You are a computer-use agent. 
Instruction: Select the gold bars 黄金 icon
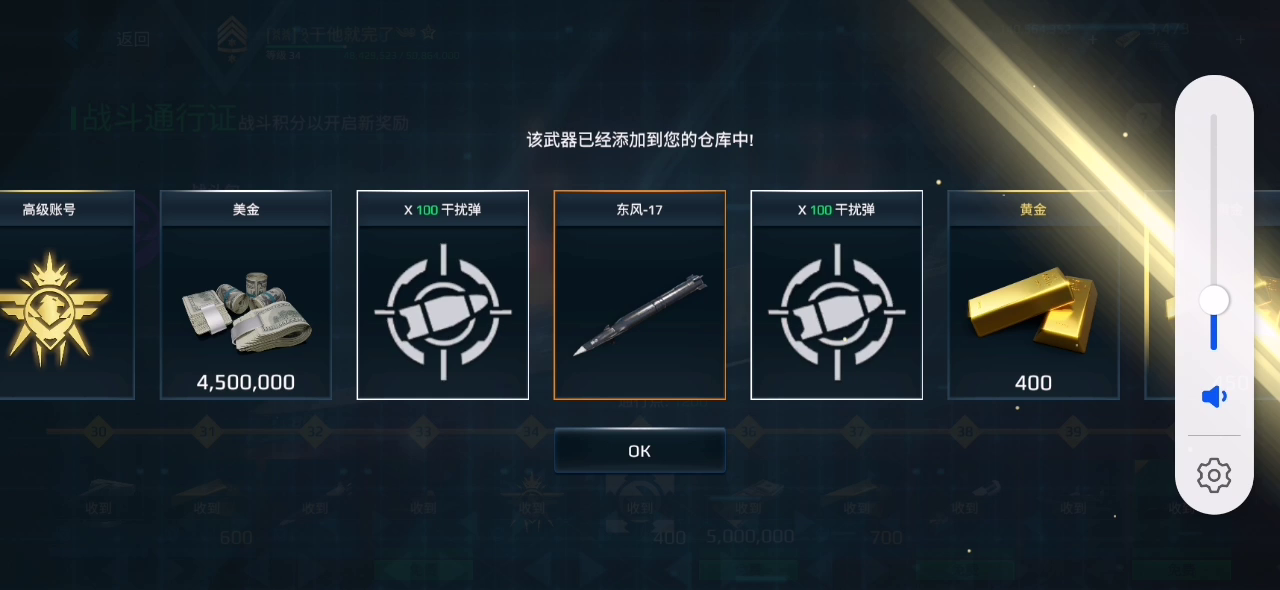[1033, 308]
